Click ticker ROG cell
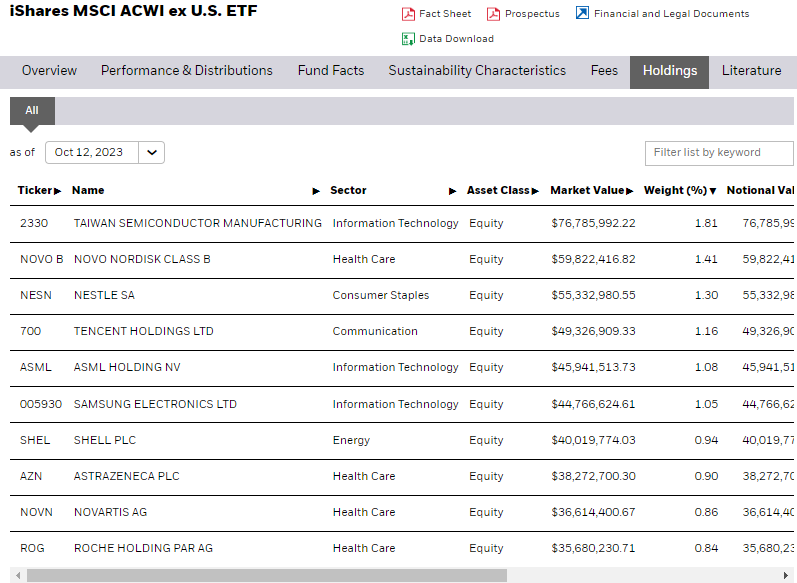Viewport: 797px width, 583px height. point(32,548)
